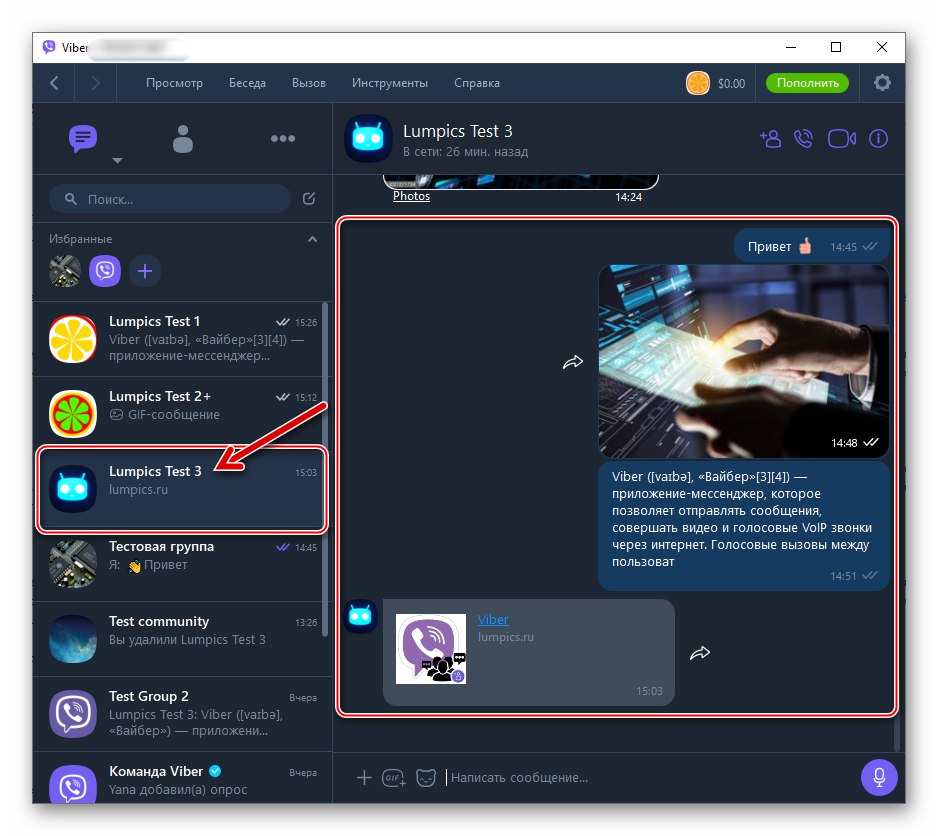Open the Viber favorite avatar in Избранные
The image size is (938, 836).
pyautogui.click(x=105, y=271)
